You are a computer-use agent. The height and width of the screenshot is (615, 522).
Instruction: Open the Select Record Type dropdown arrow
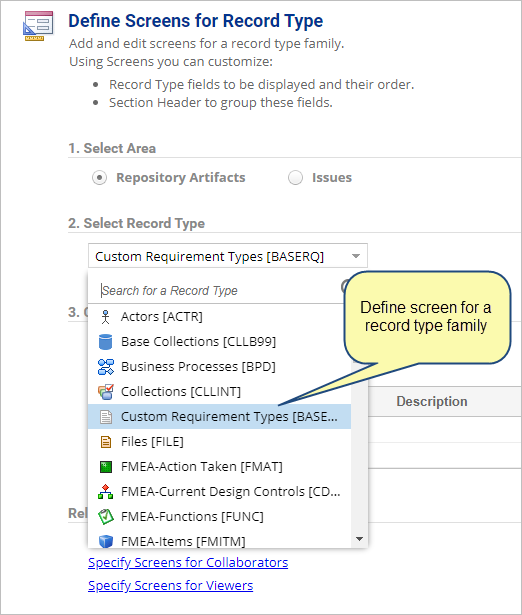point(356,256)
